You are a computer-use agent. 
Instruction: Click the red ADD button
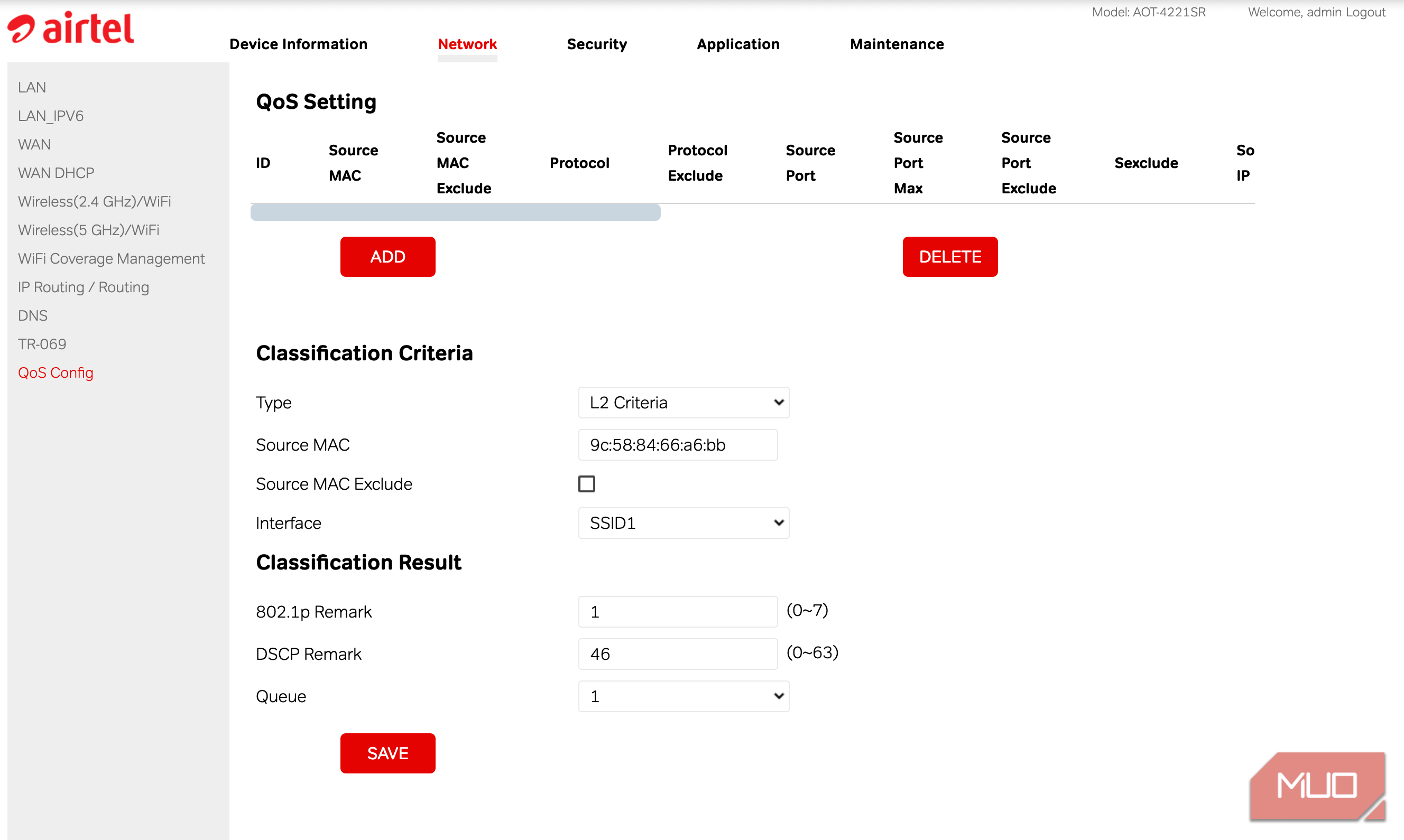(x=388, y=256)
